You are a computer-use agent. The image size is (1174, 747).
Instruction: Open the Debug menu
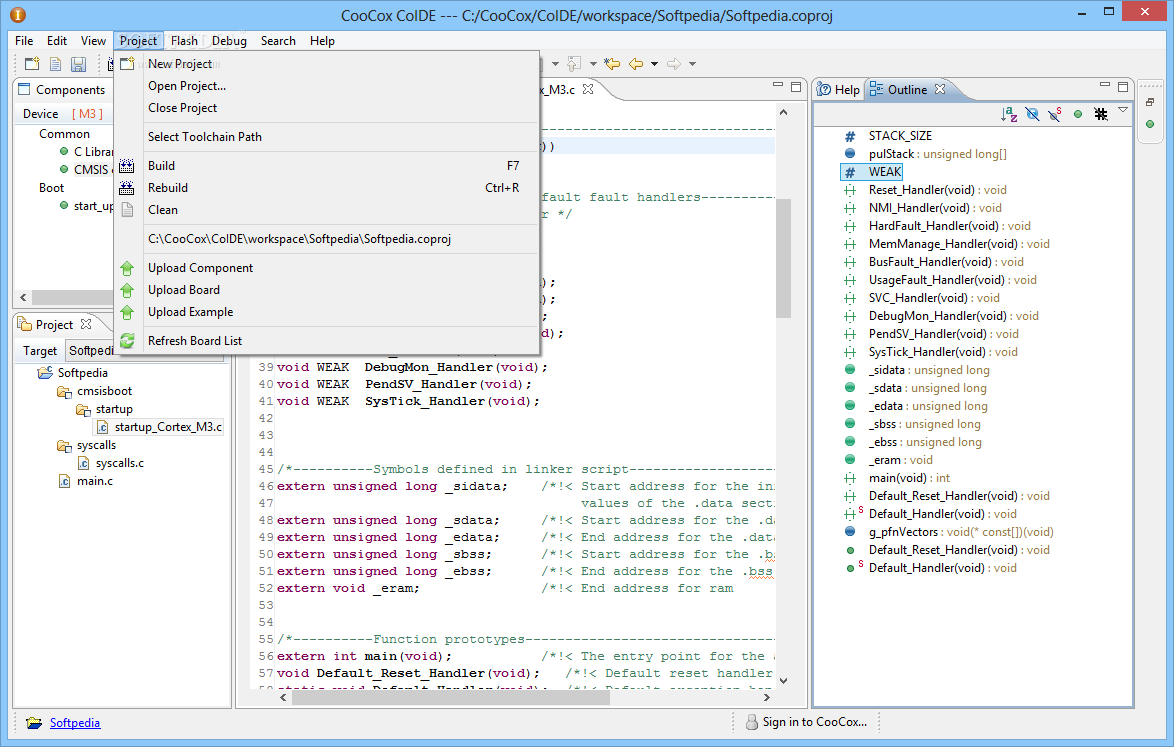click(229, 40)
